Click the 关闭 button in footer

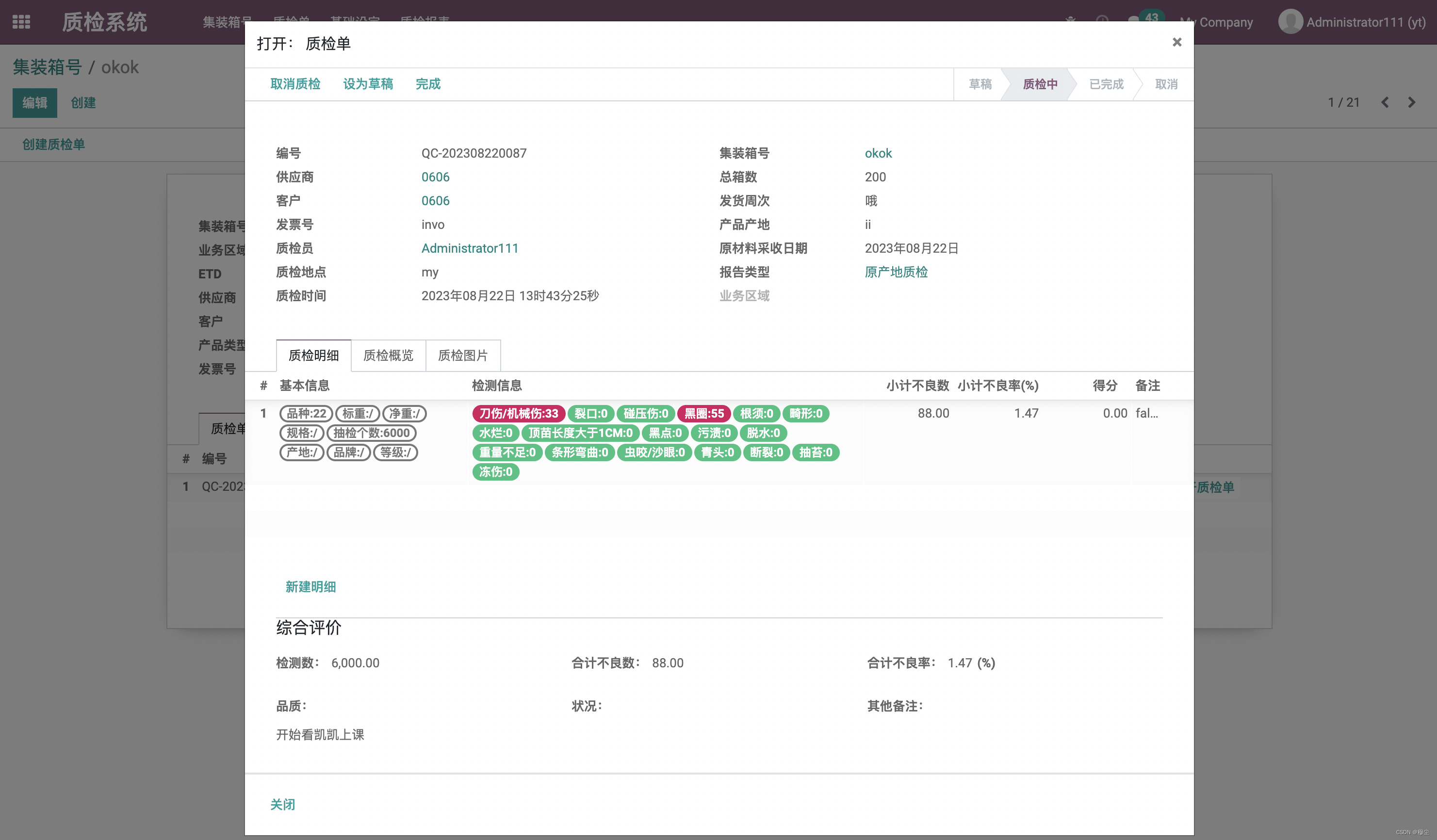(x=282, y=804)
